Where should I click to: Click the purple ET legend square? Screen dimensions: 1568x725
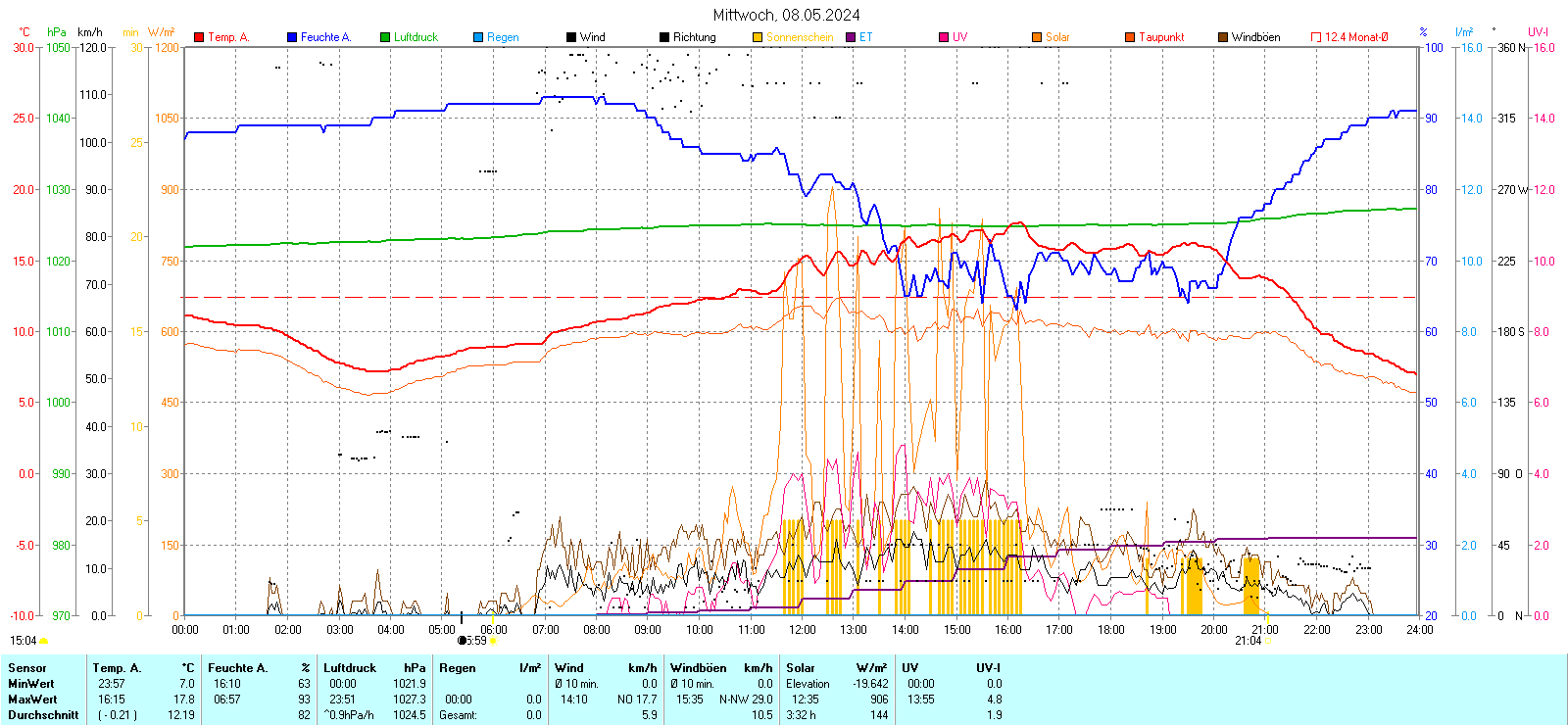[x=851, y=37]
